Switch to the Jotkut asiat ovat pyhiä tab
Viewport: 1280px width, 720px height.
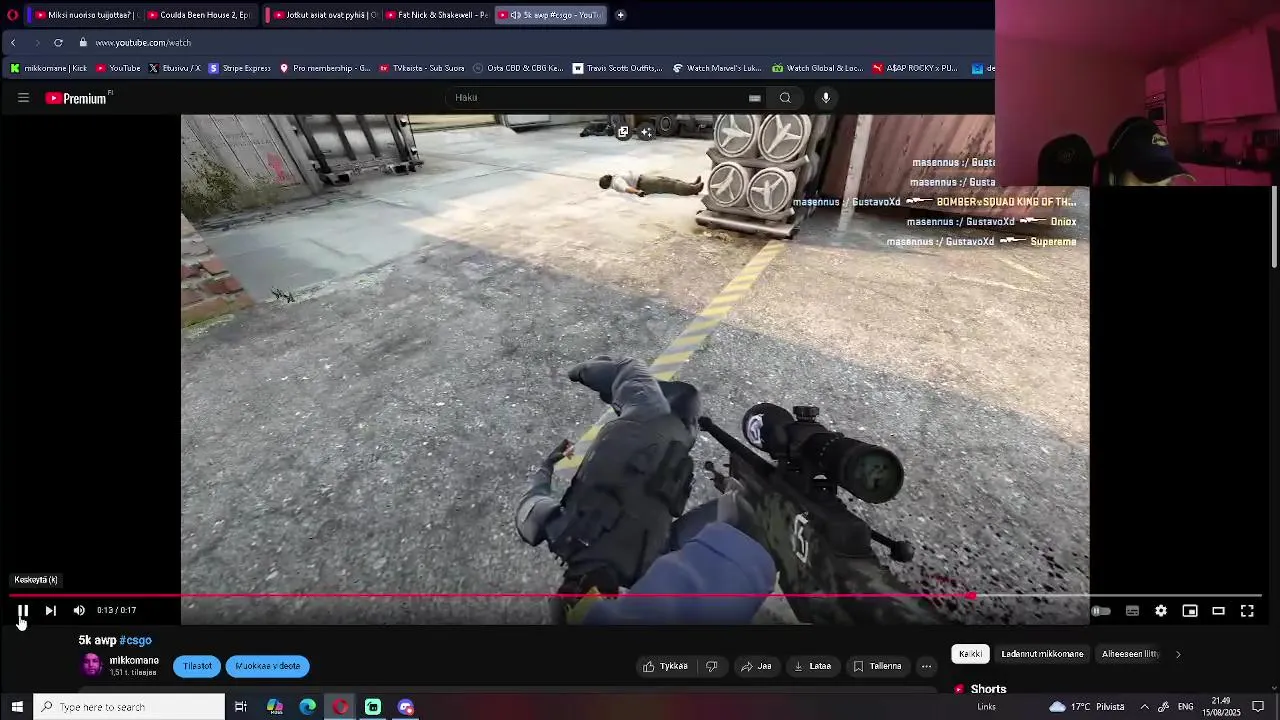point(323,15)
